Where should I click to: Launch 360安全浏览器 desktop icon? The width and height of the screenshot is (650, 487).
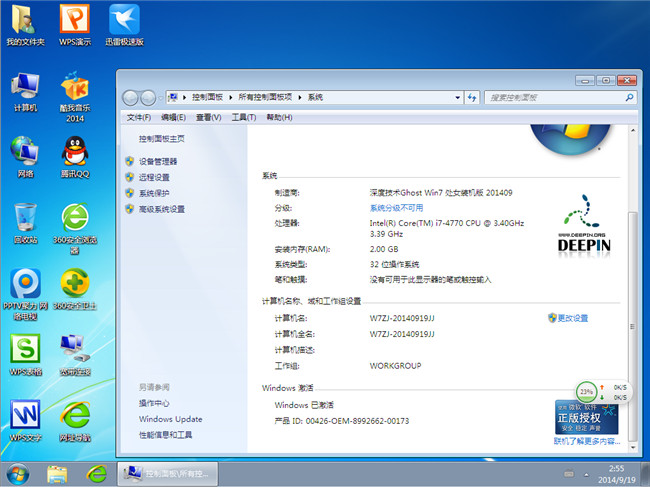point(75,229)
